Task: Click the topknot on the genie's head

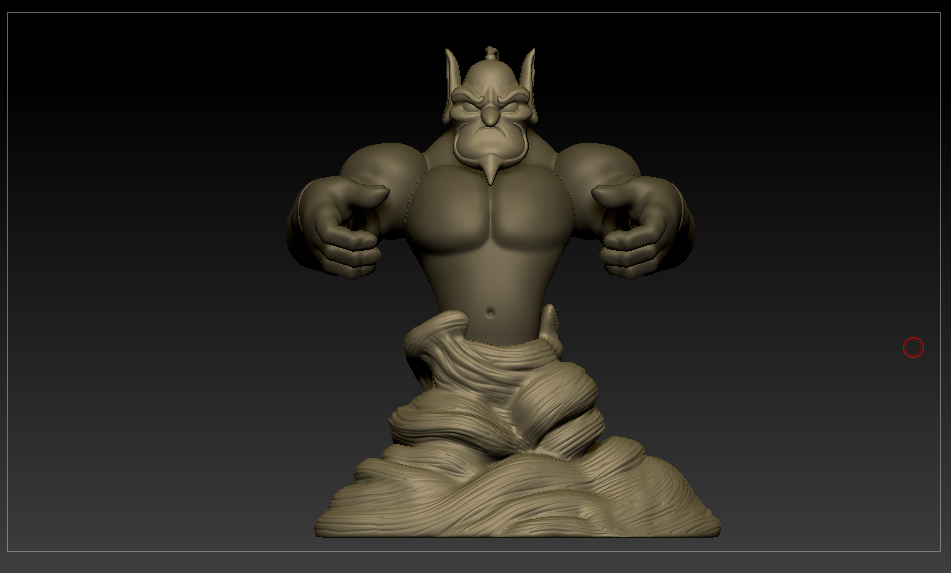Action: (x=491, y=54)
